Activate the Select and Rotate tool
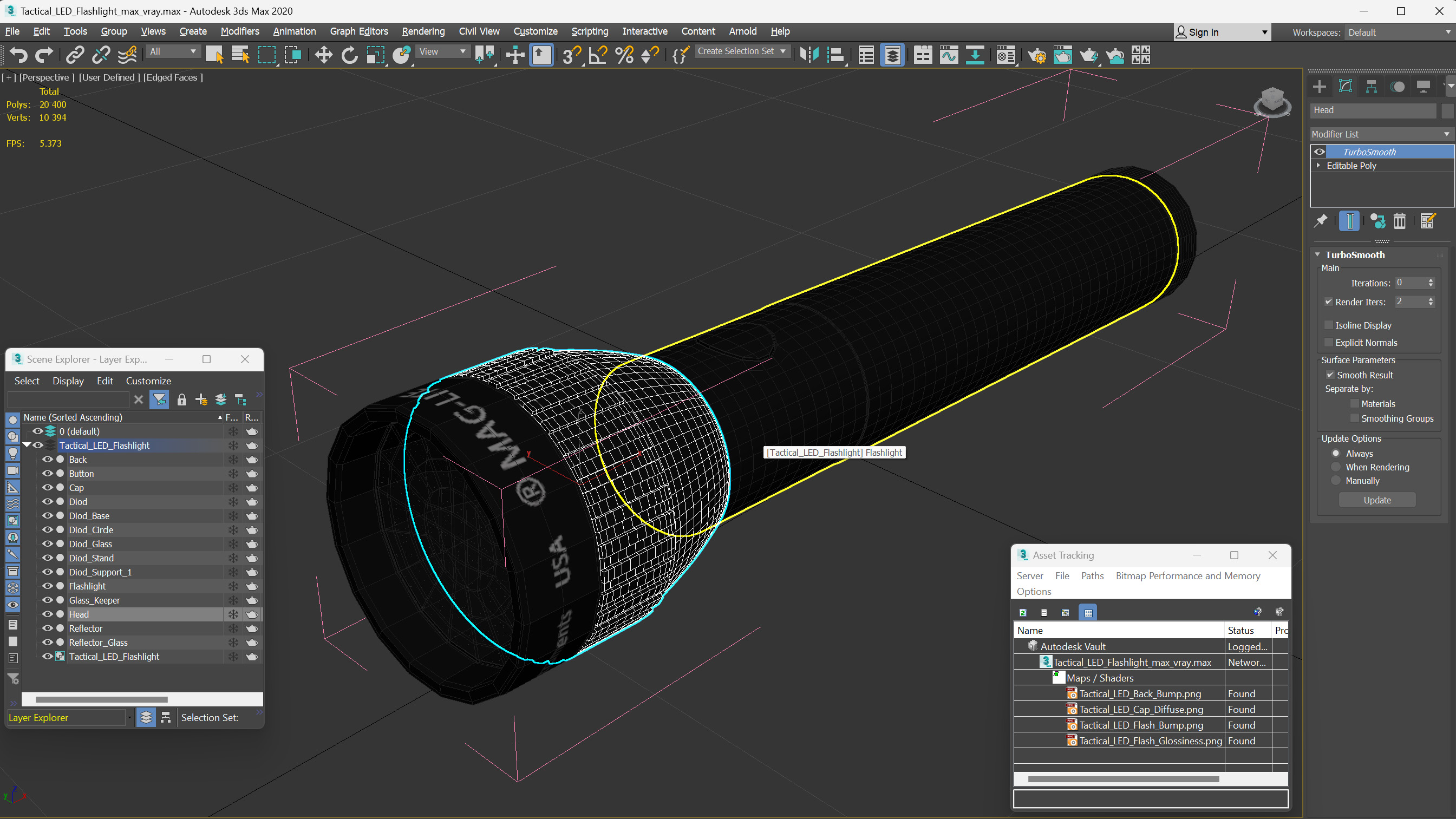 pos(349,55)
